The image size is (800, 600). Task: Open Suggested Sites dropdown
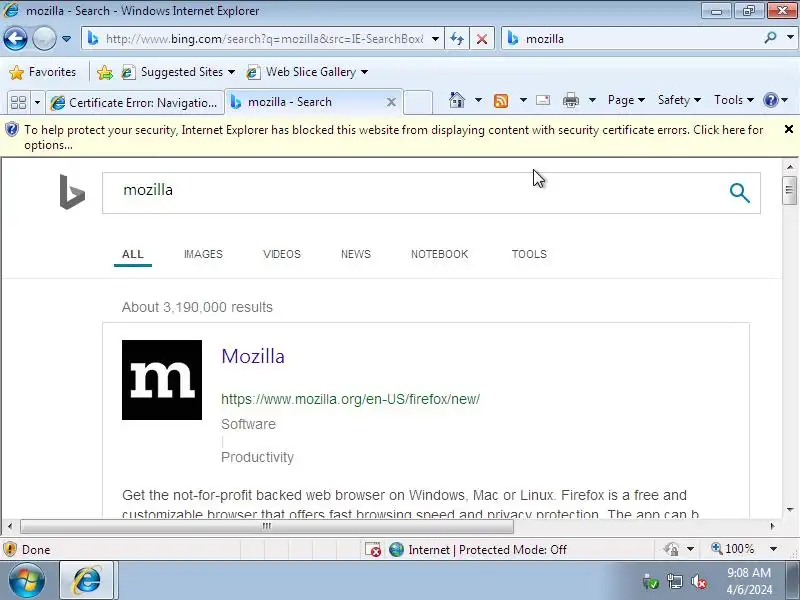click(x=178, y=72)
